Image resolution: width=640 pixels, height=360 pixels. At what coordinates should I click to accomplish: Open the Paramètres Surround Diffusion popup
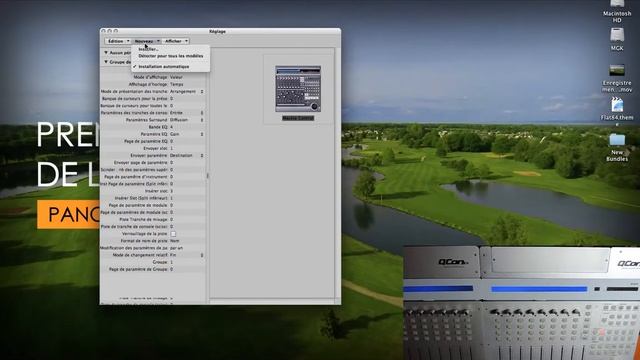[x=187, y=120]
